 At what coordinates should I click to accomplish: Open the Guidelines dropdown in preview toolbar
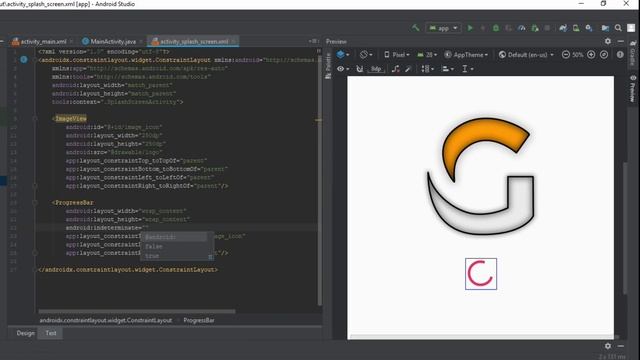[x=467, y=69]
